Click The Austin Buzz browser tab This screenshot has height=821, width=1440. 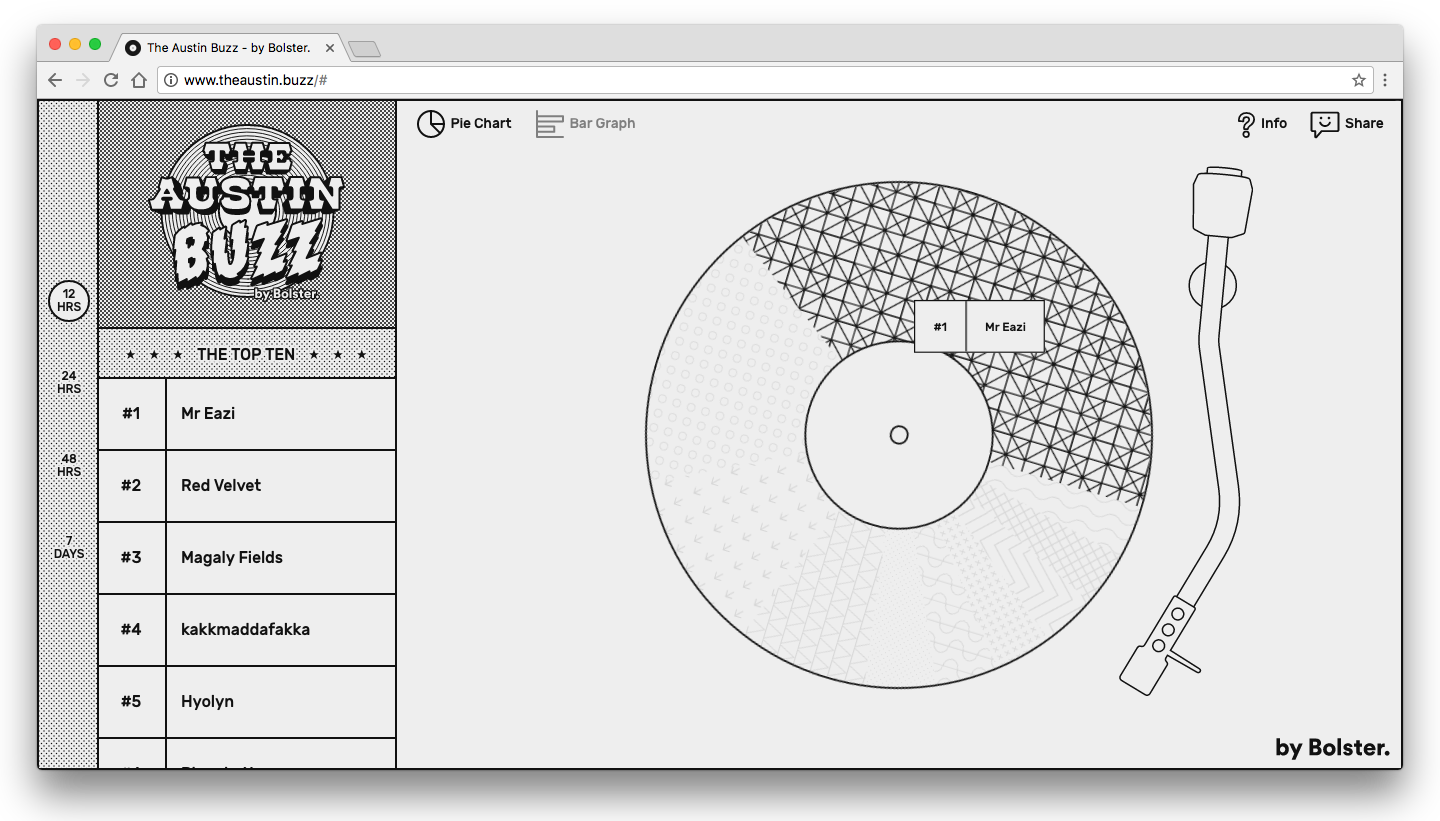click(x=229, y=47)
